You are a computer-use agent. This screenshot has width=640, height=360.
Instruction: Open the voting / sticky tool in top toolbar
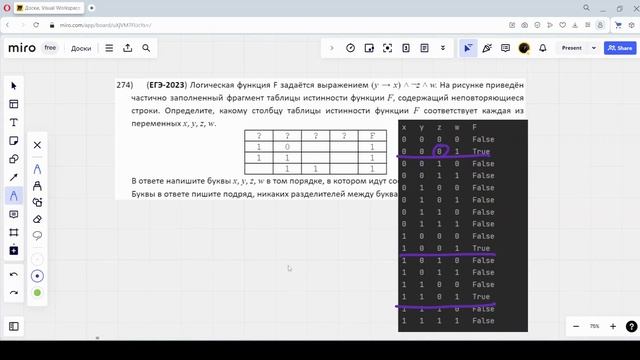coord(369,48)
